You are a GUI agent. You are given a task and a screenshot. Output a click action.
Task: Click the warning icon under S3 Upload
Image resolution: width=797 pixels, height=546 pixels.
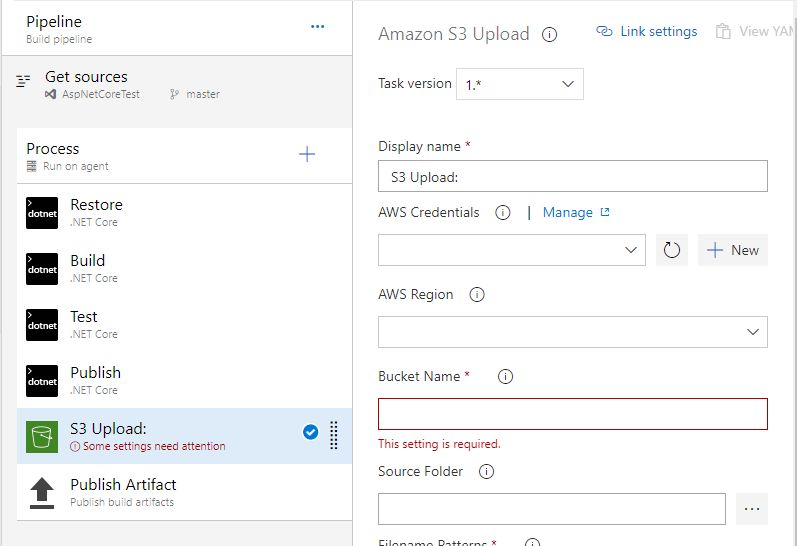click(x=75, y=446)
